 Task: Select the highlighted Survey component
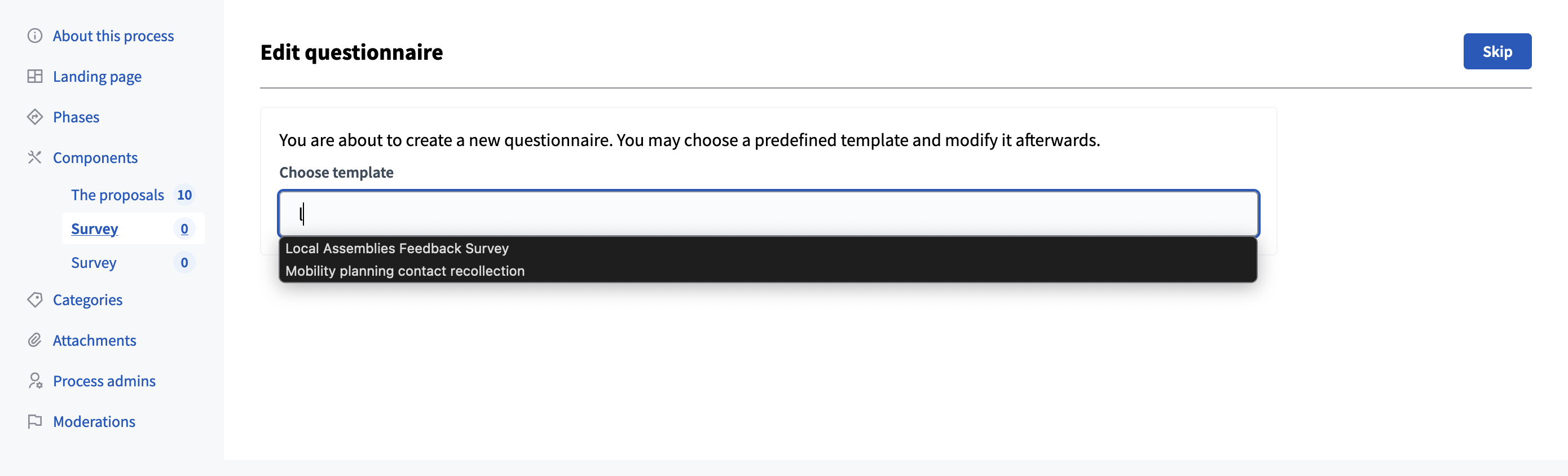[94, 228]
